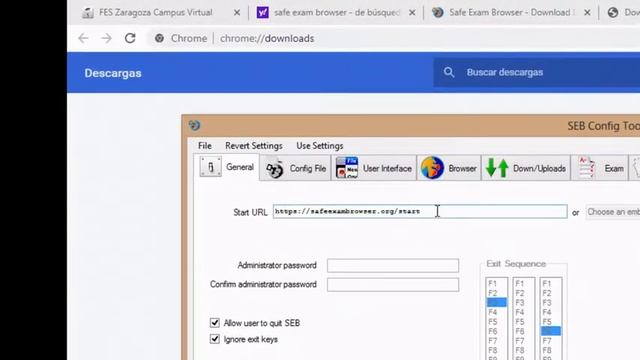Switch to FES Zaragoza Campus Virtual tab
The width and height of the screenshot is (640, 360).
[156, 13]
